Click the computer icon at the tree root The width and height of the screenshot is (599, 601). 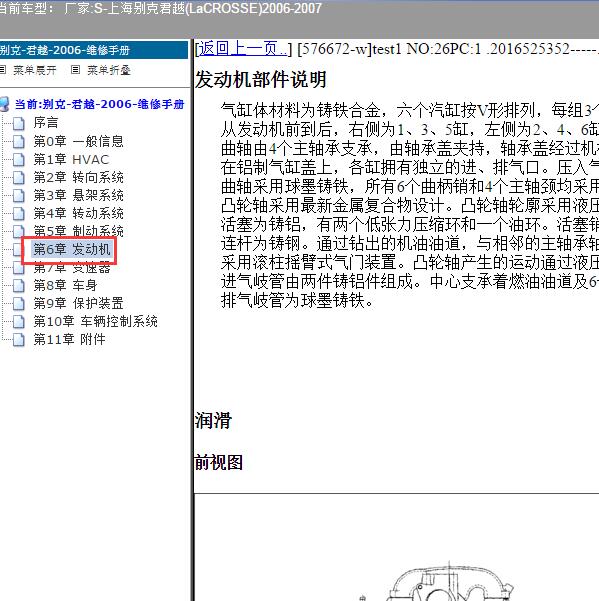click(x=4, y=104)
